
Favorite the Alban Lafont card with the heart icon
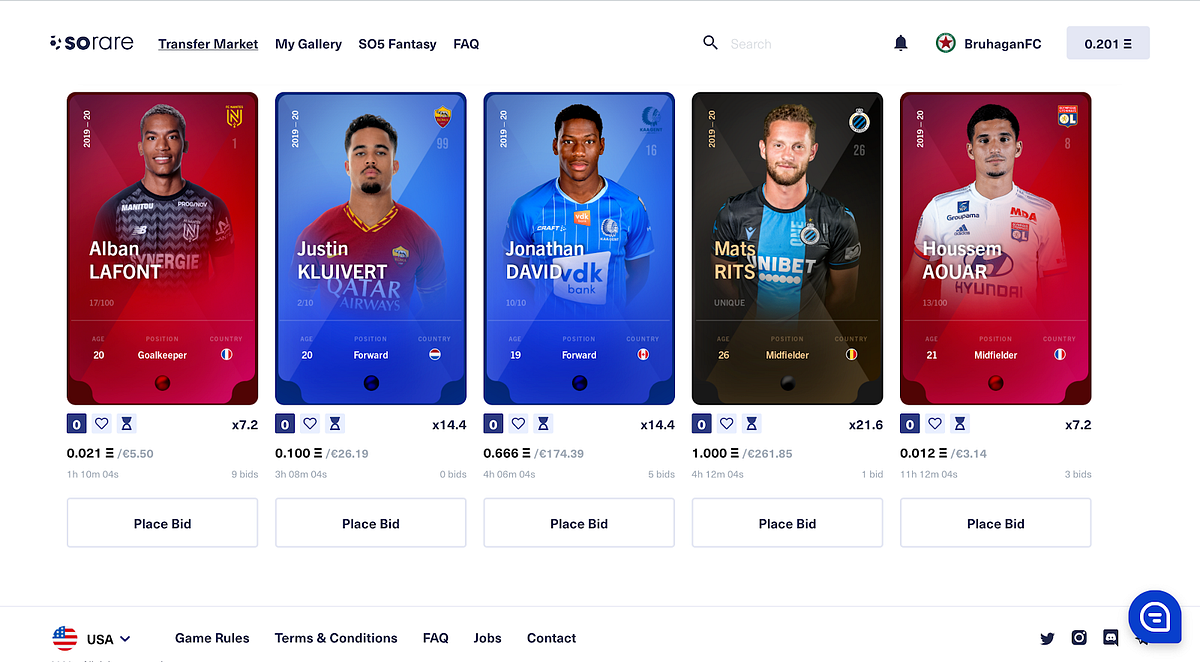[101, 424]
